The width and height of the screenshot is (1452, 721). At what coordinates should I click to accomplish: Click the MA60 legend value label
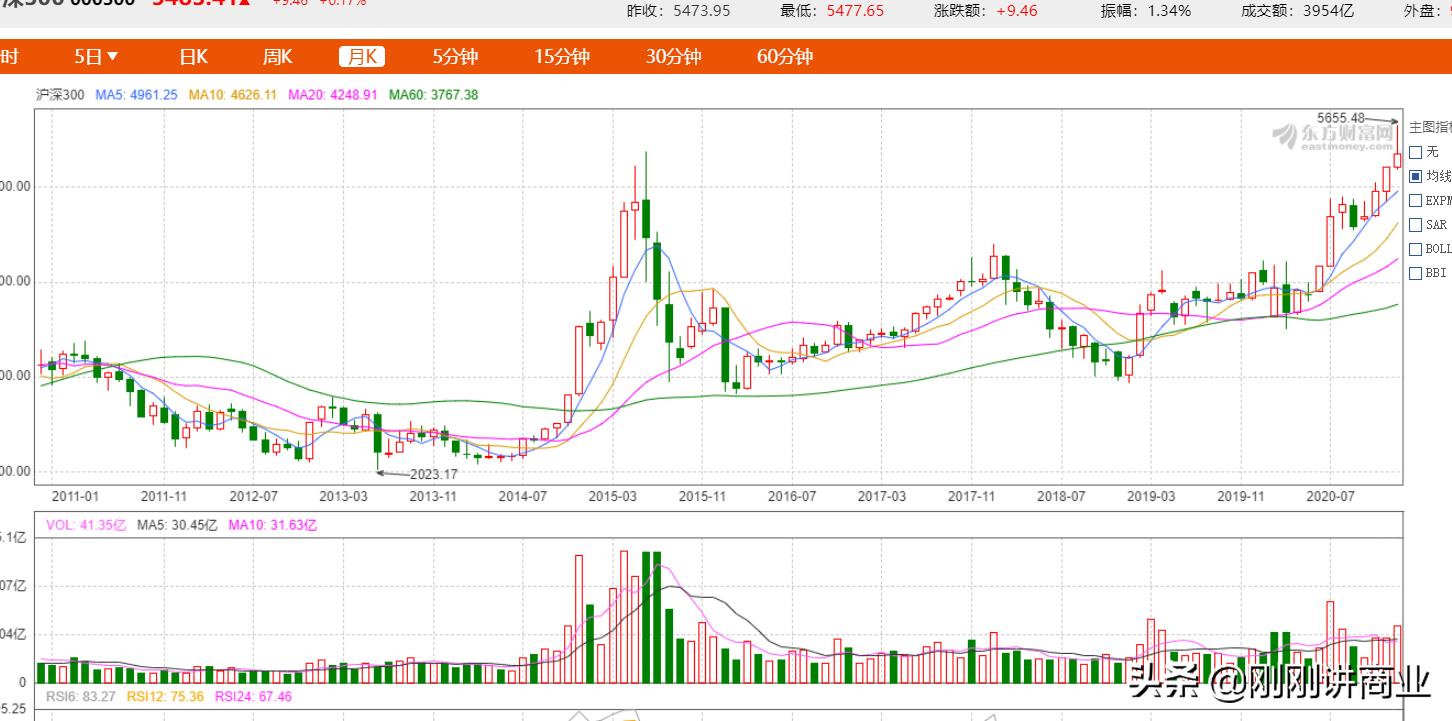pos(433,95)
